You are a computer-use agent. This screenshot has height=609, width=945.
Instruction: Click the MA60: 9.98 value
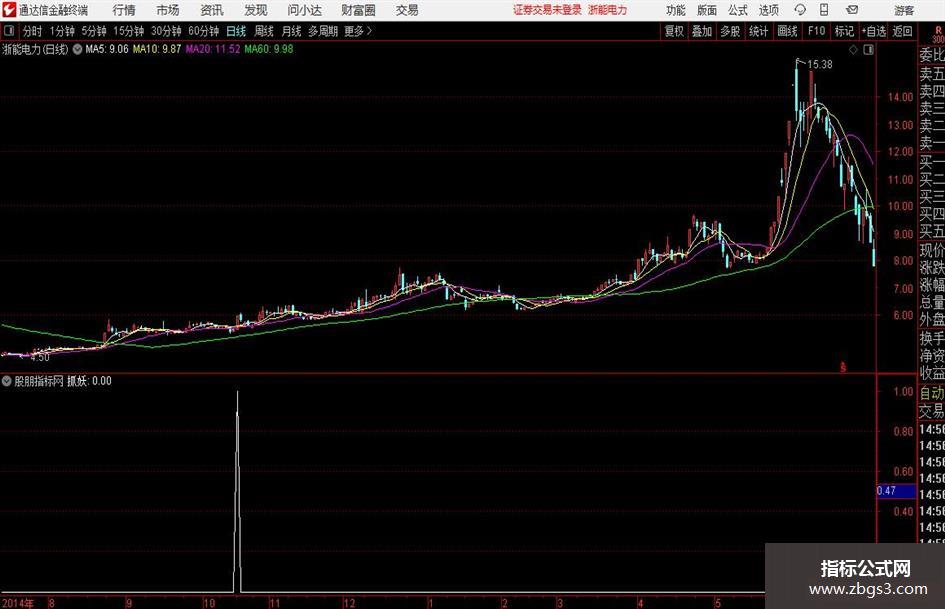pyautogui.click(x=269, y=49)
